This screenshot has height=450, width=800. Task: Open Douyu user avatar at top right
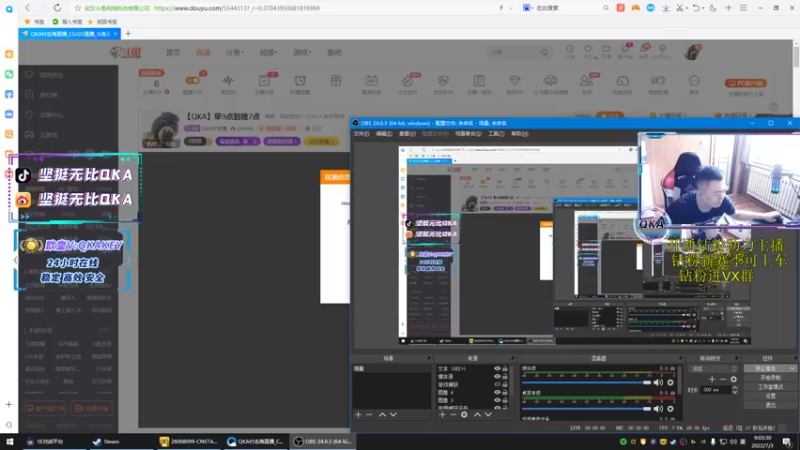(x=693, y=52)
